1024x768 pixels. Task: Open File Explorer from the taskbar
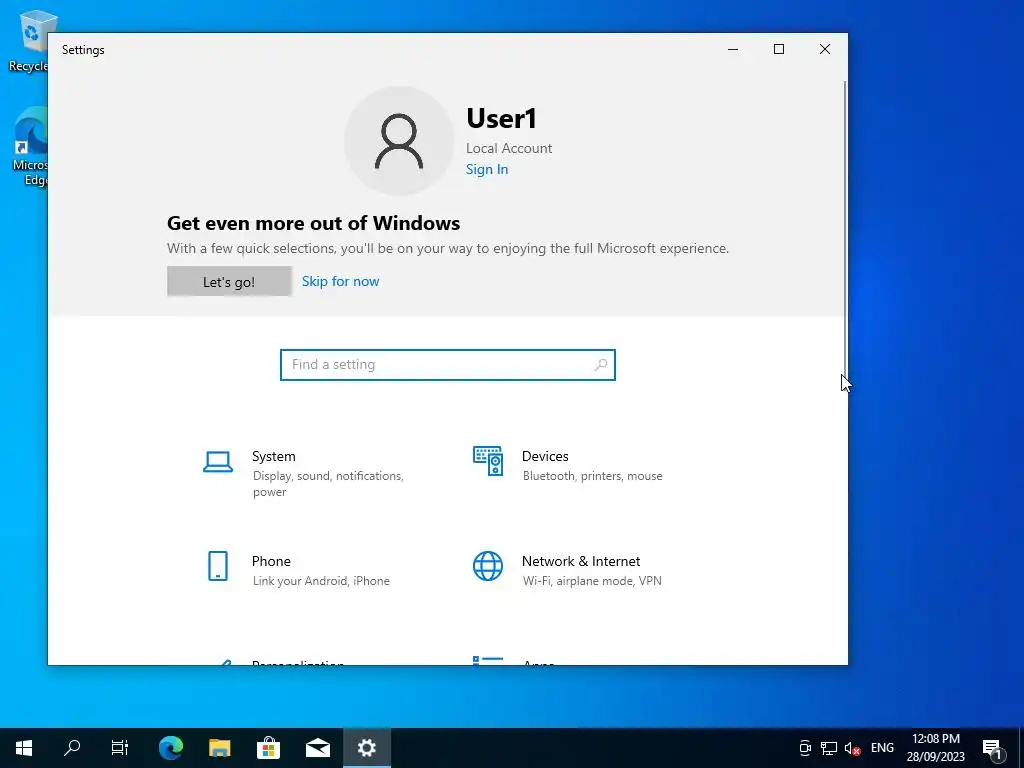219,748
